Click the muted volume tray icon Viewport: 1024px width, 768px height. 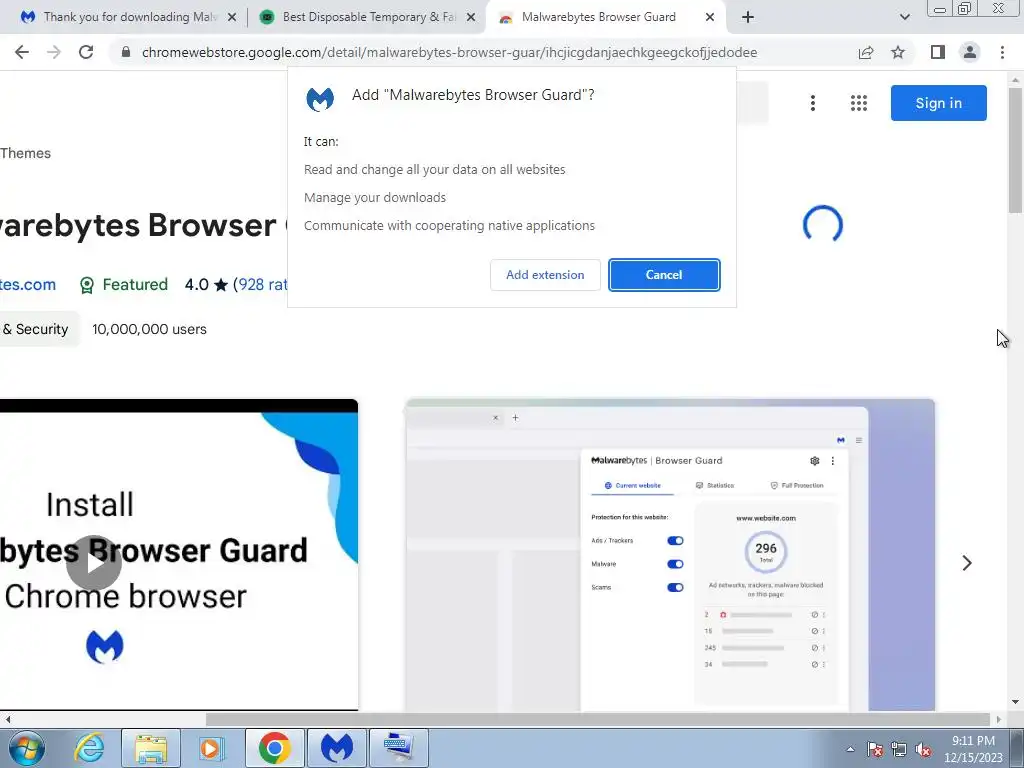tap(923, 749)
